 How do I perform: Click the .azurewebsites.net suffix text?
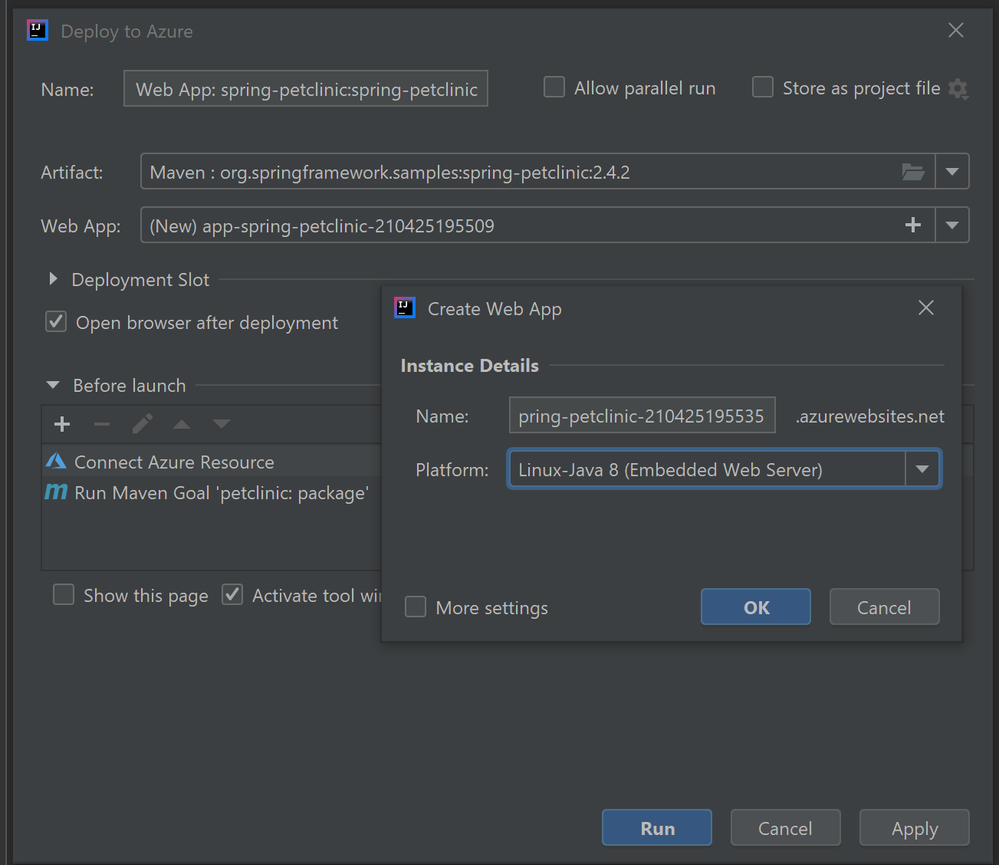(x=870, y=416)
